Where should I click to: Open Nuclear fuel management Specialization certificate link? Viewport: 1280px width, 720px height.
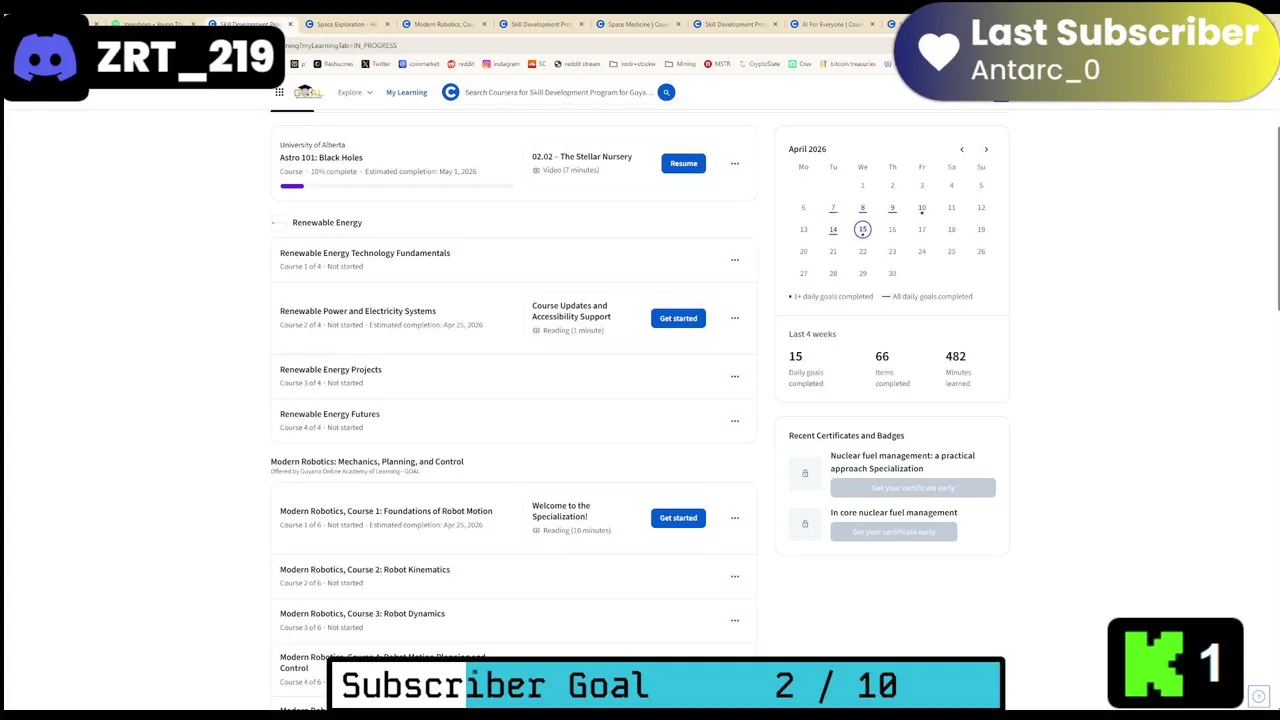pyautogui.click(x=903, y=462)
